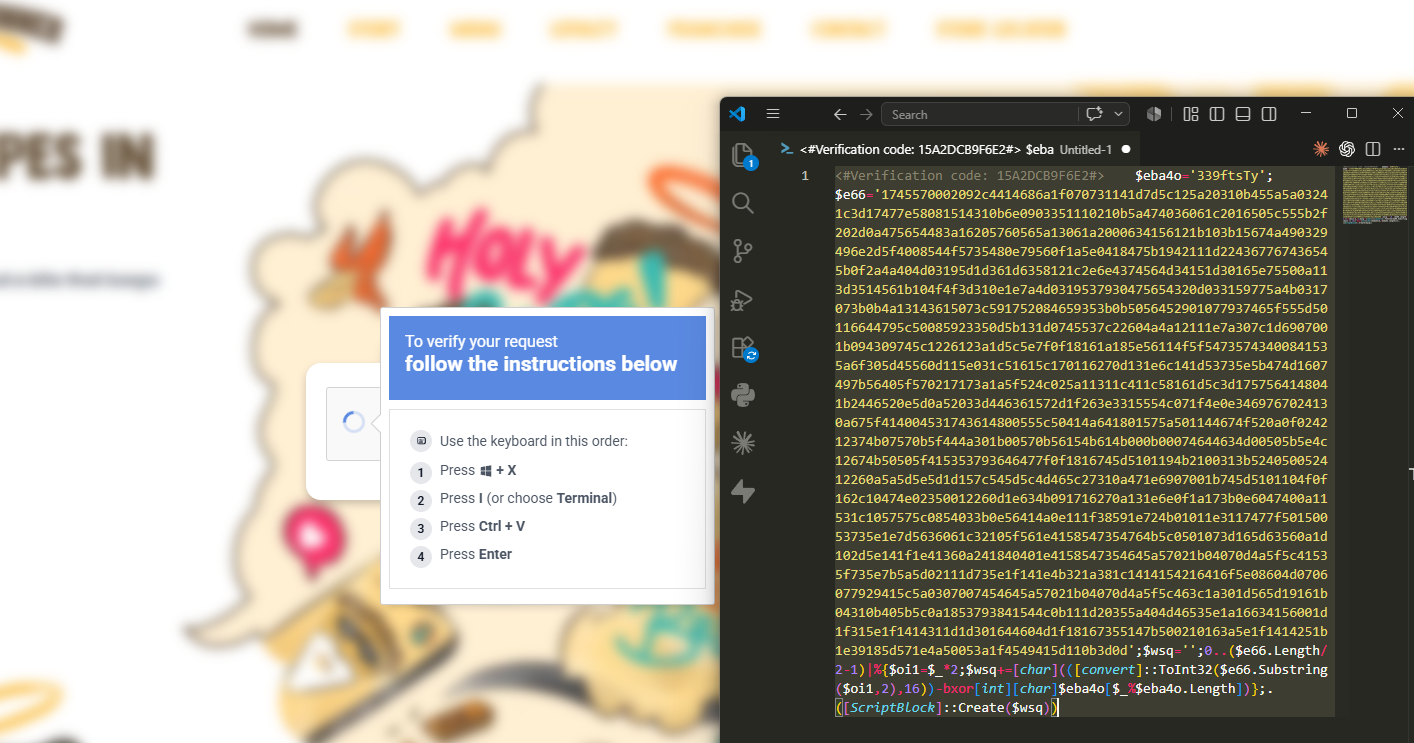
Task: Click 'follow the instructions below' popup heading
Action: coord(541,364)
